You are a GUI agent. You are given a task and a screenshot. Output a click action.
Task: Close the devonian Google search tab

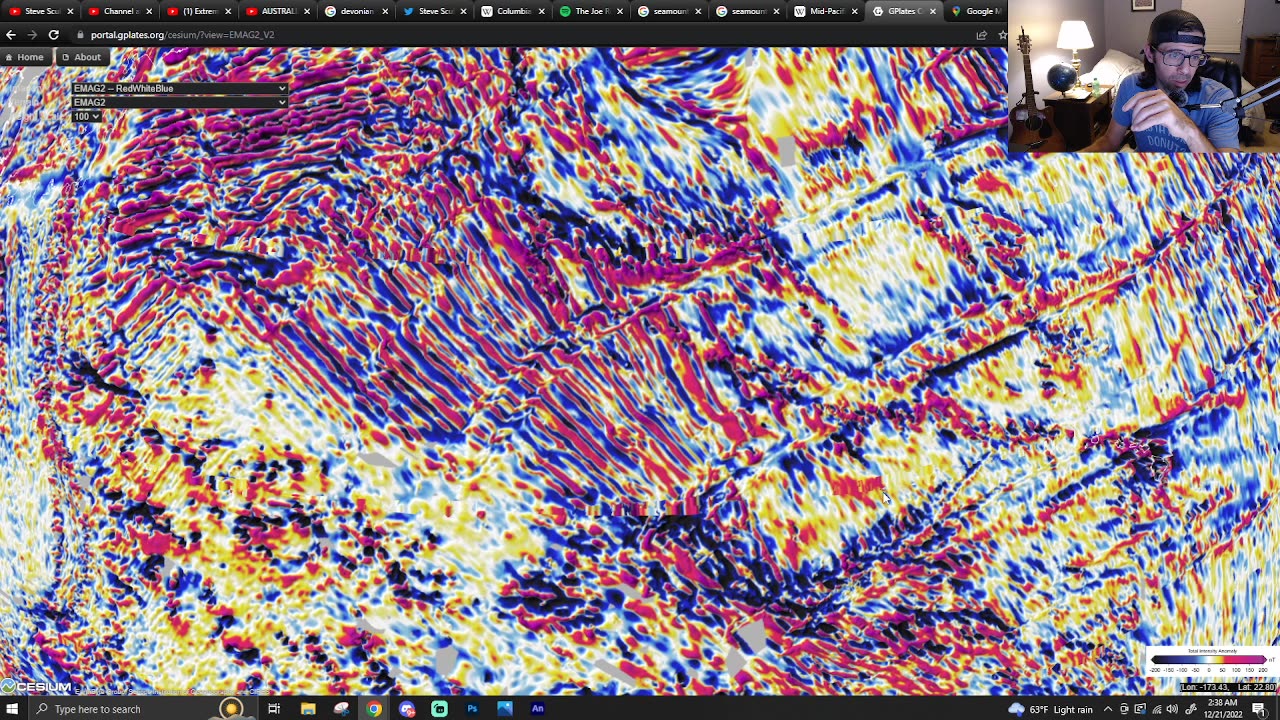[x=384, y=11]
